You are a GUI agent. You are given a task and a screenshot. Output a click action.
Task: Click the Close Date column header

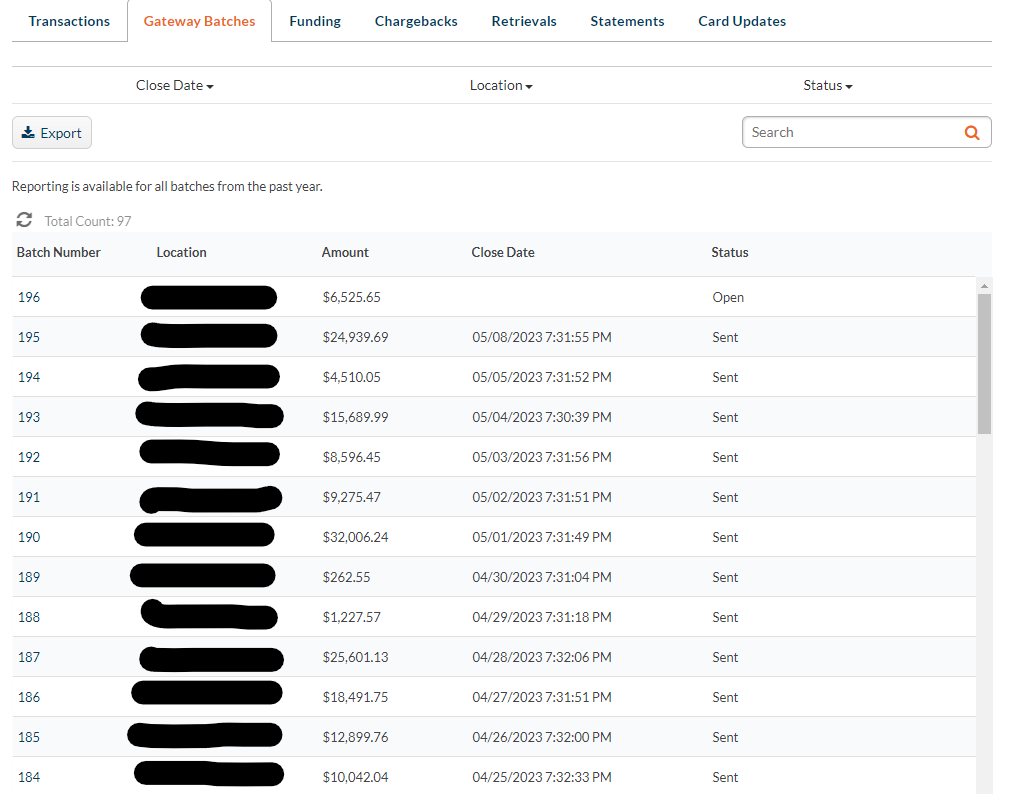click(x=503, y=252)
